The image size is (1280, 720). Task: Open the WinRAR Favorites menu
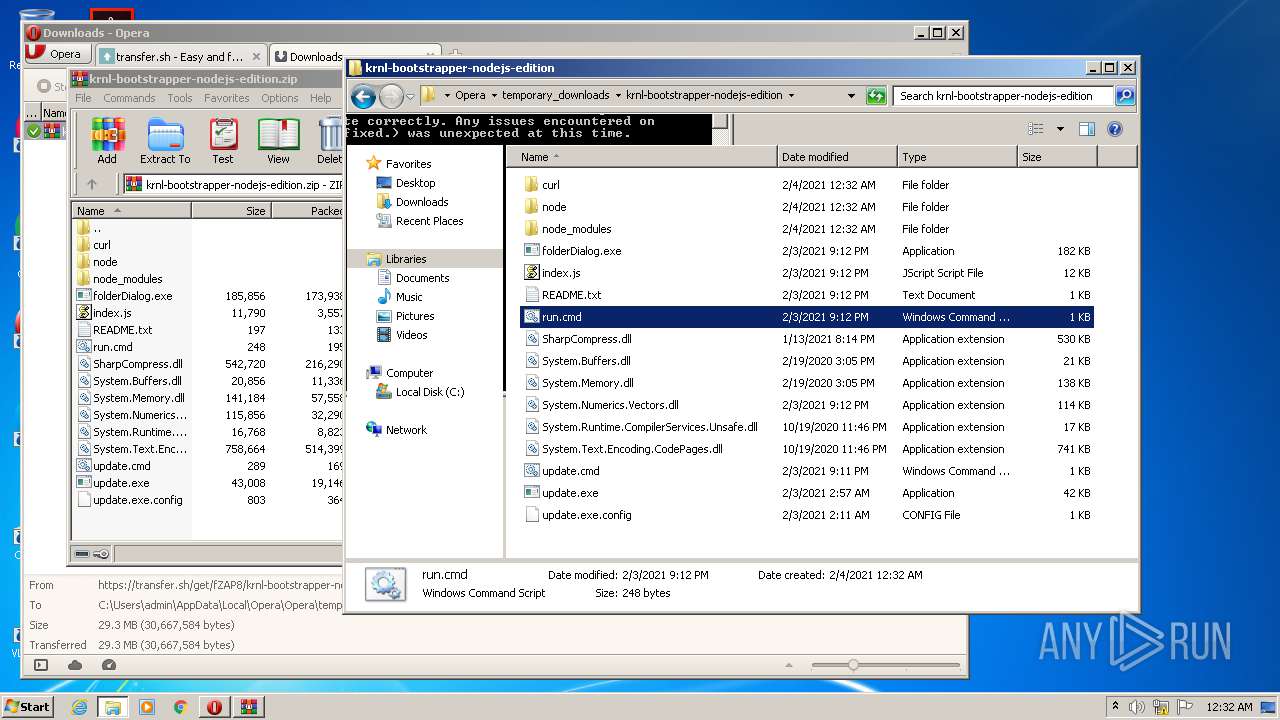(x=227, y=98)
